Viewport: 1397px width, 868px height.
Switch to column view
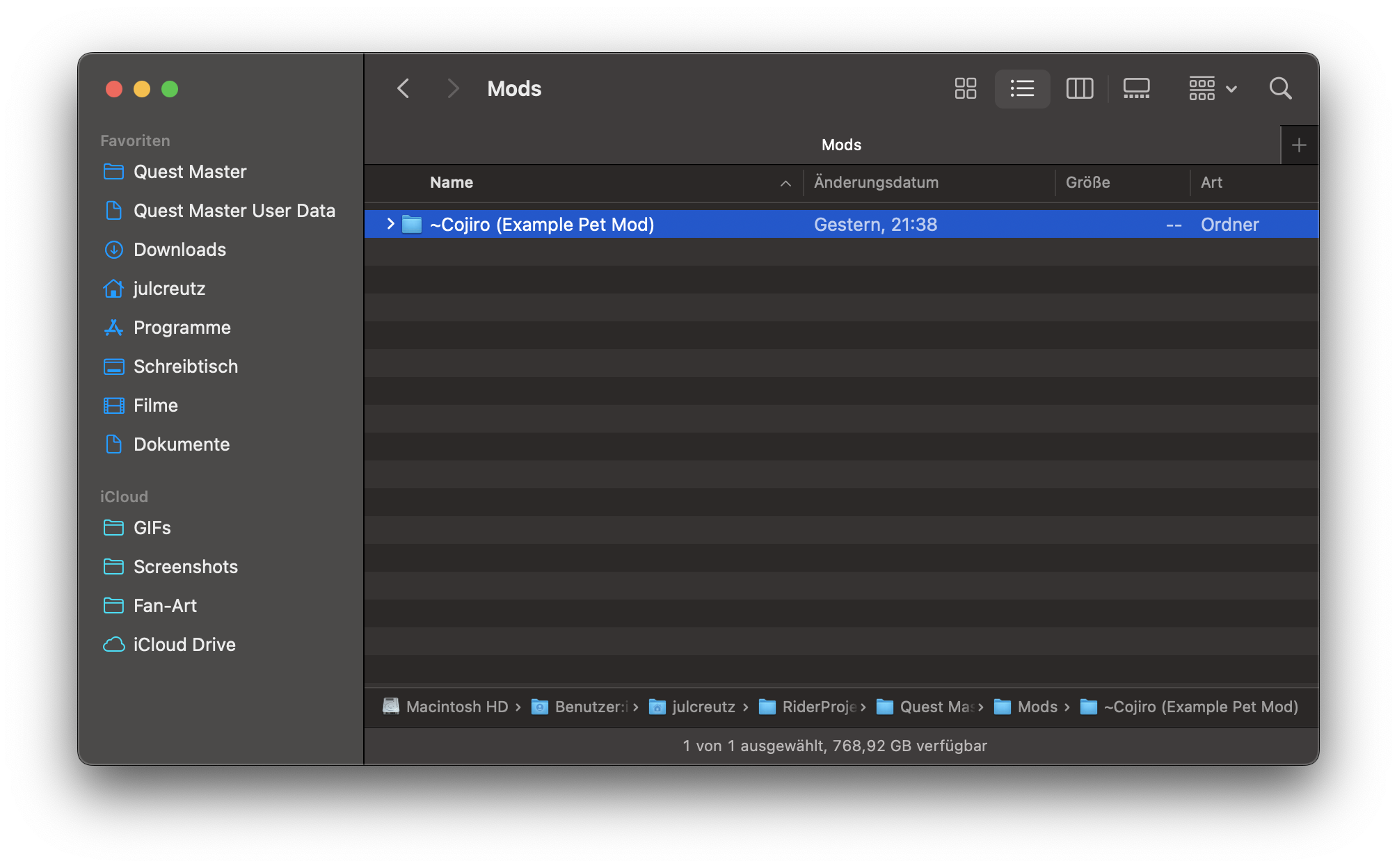1080,88
